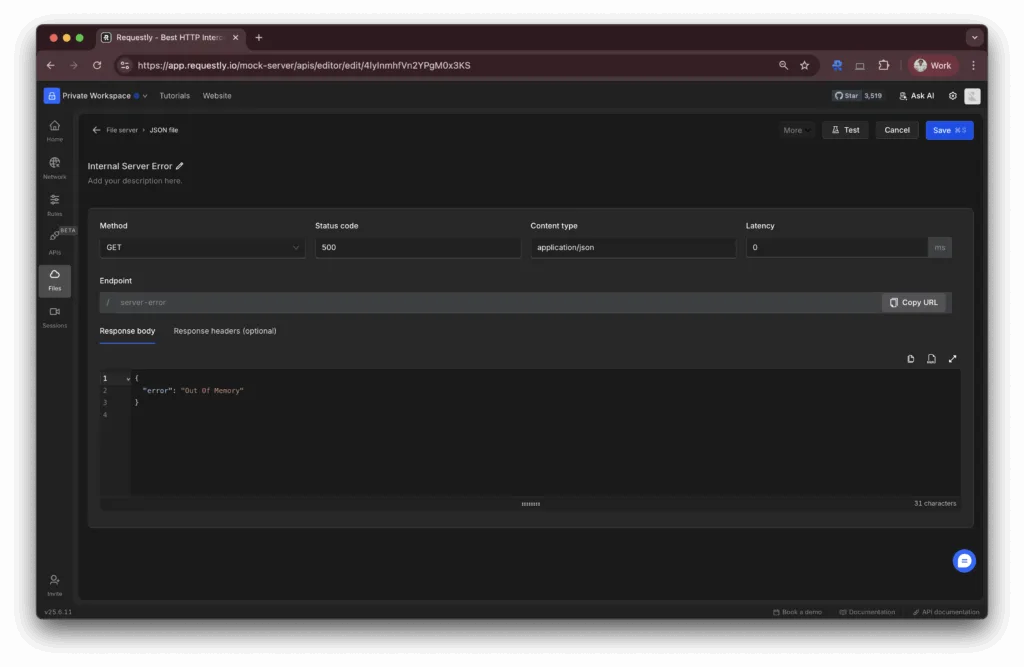Click the browser zoom magnifier icon

pyautogui.click(x=783, y=65)
